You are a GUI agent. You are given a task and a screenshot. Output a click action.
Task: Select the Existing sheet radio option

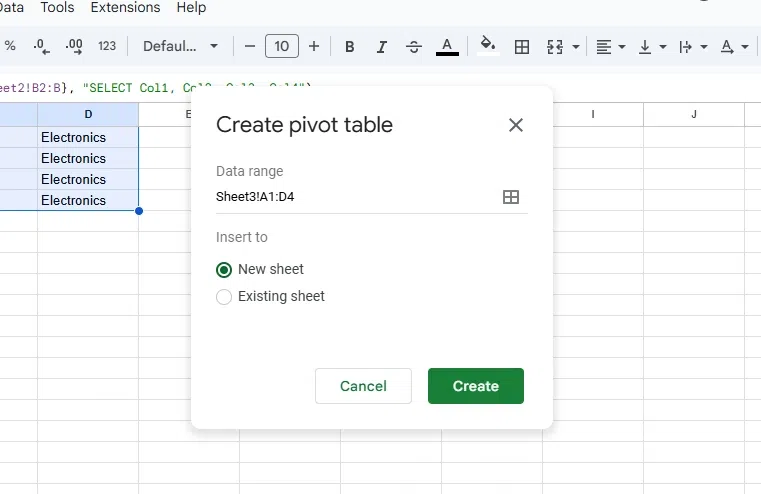click(224, 297)
